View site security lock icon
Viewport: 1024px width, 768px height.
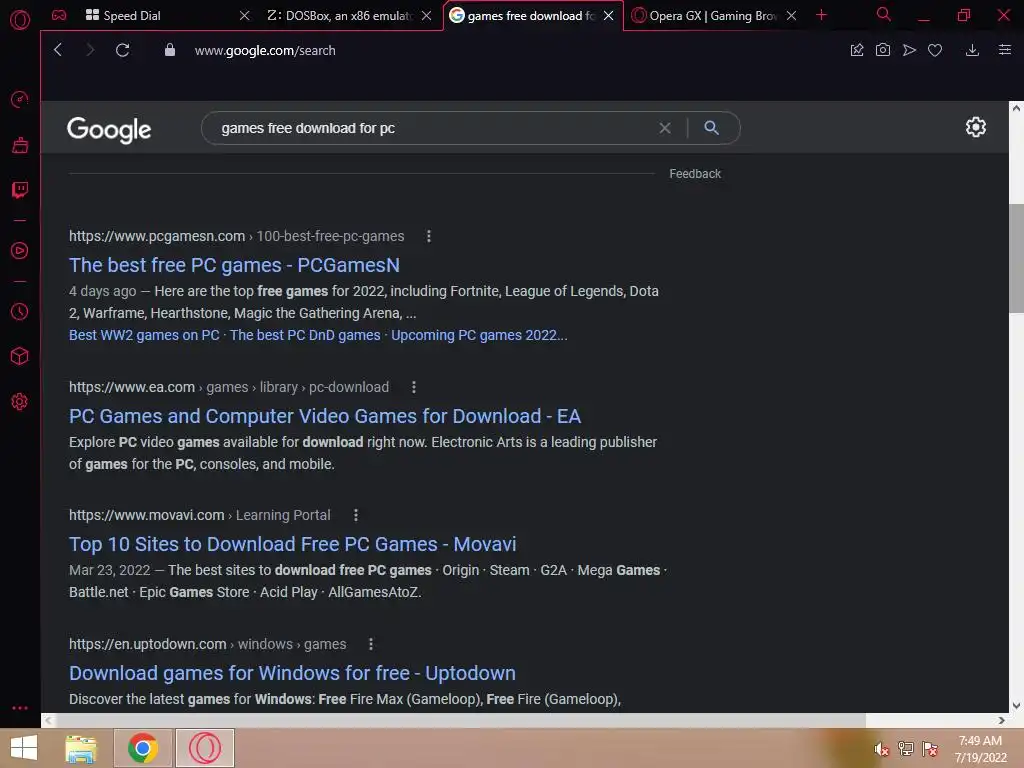click(170, 50)
